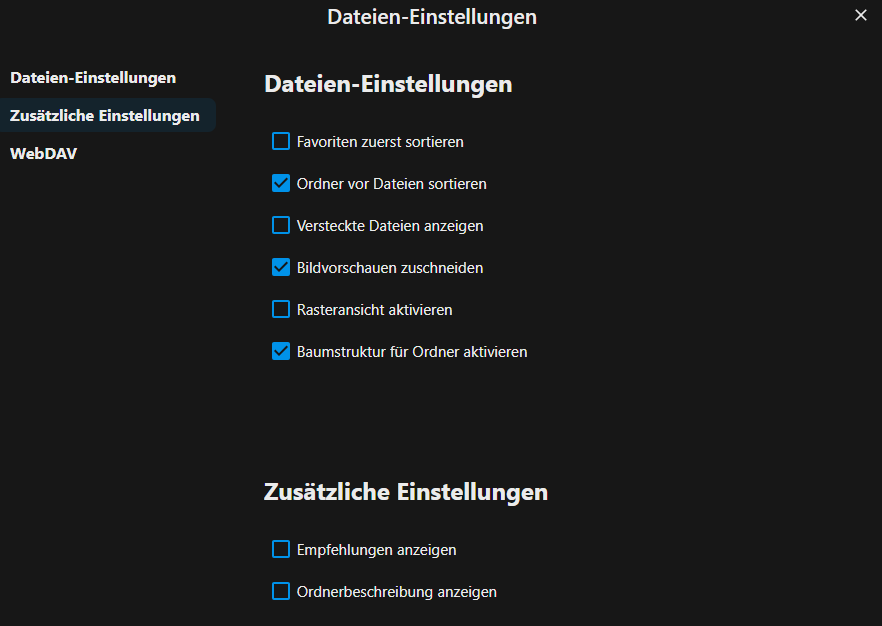Check the Rasteransicht aktivieren box
882x626 pixels.
tap(281, 309)
